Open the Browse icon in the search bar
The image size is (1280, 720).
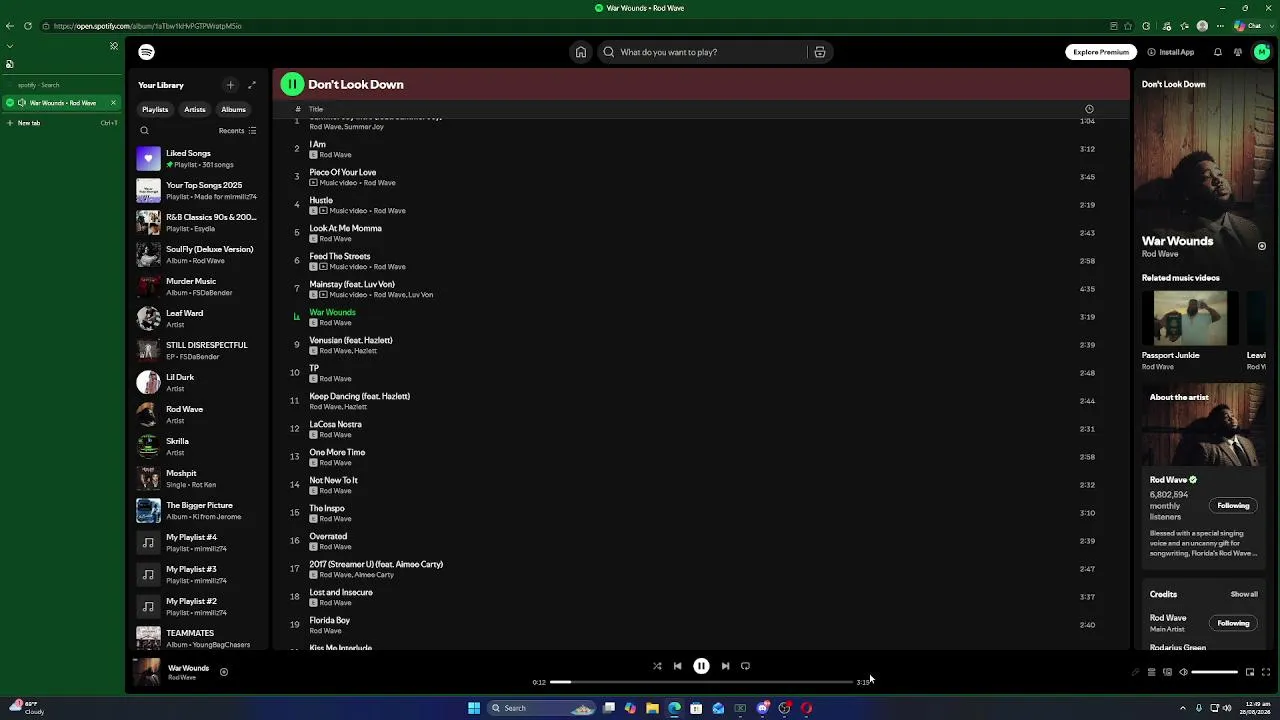click(x=819, y=52)
